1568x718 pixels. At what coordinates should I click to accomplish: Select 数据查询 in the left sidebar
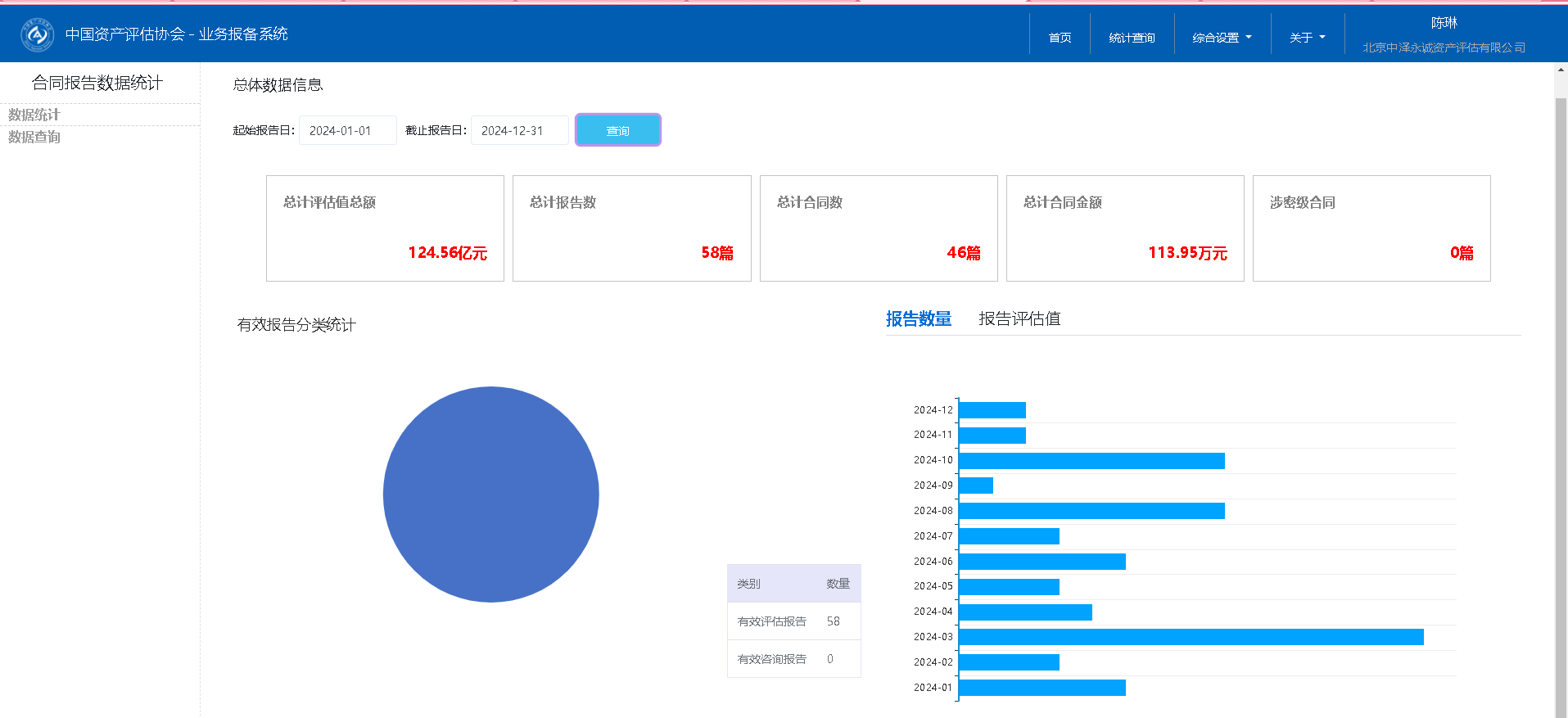tap(34, 137)
